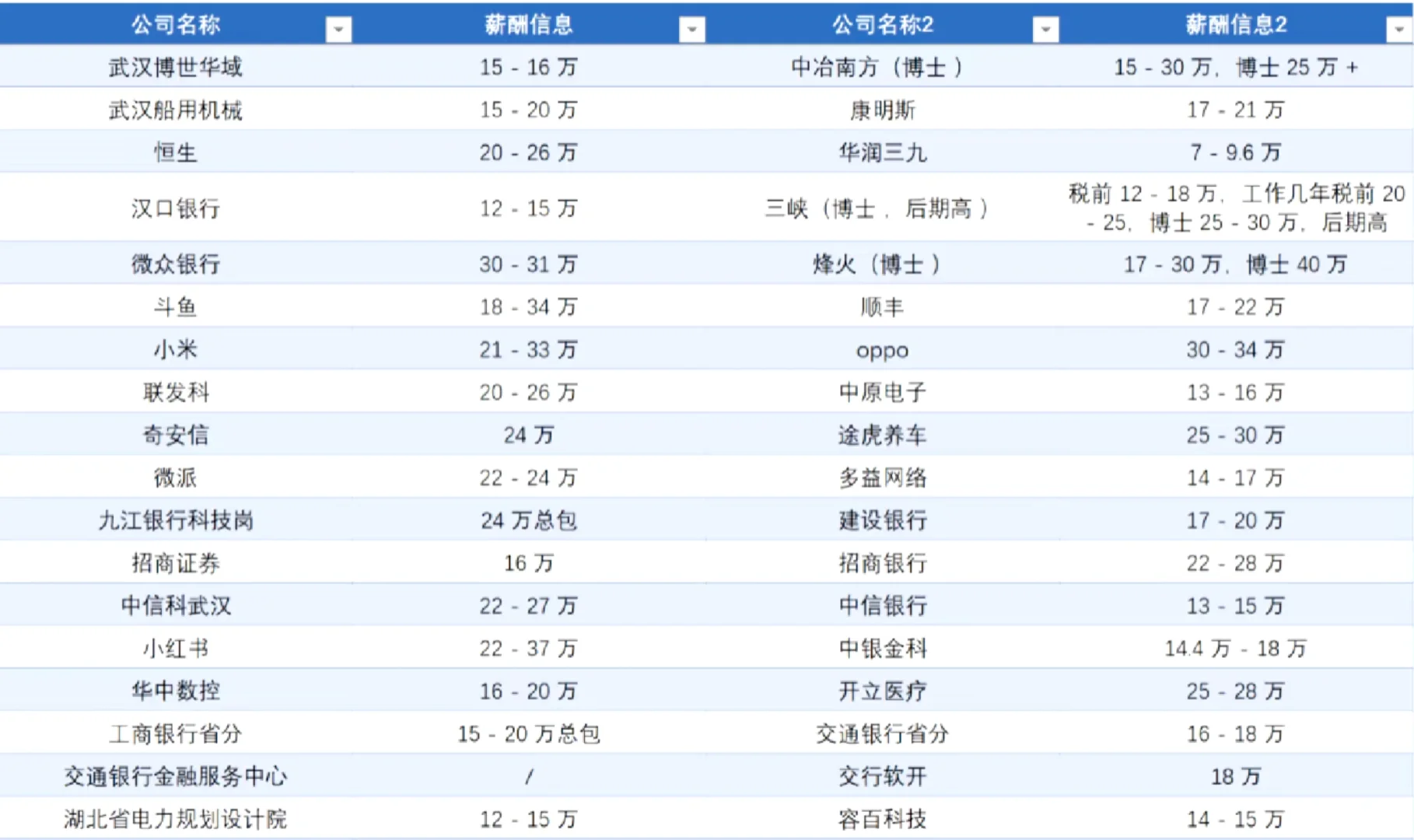Select the 招商银行 cell
Viewport: 1414px width, 840px height.
point(883,563)
